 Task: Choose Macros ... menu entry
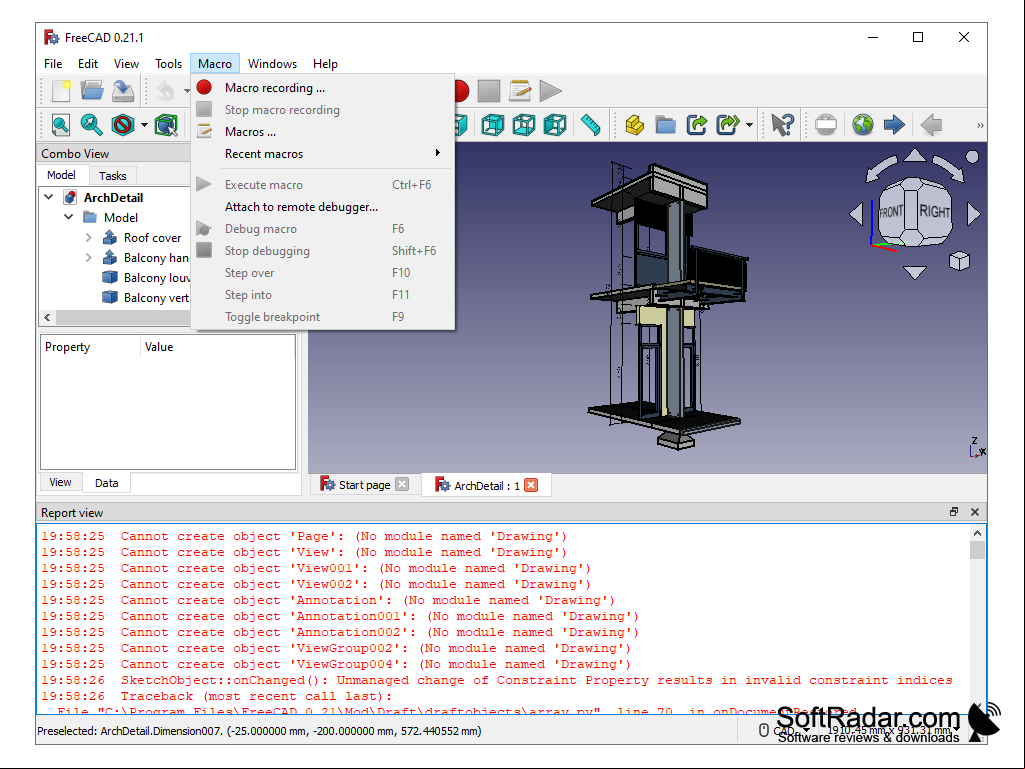pos(323,131)
